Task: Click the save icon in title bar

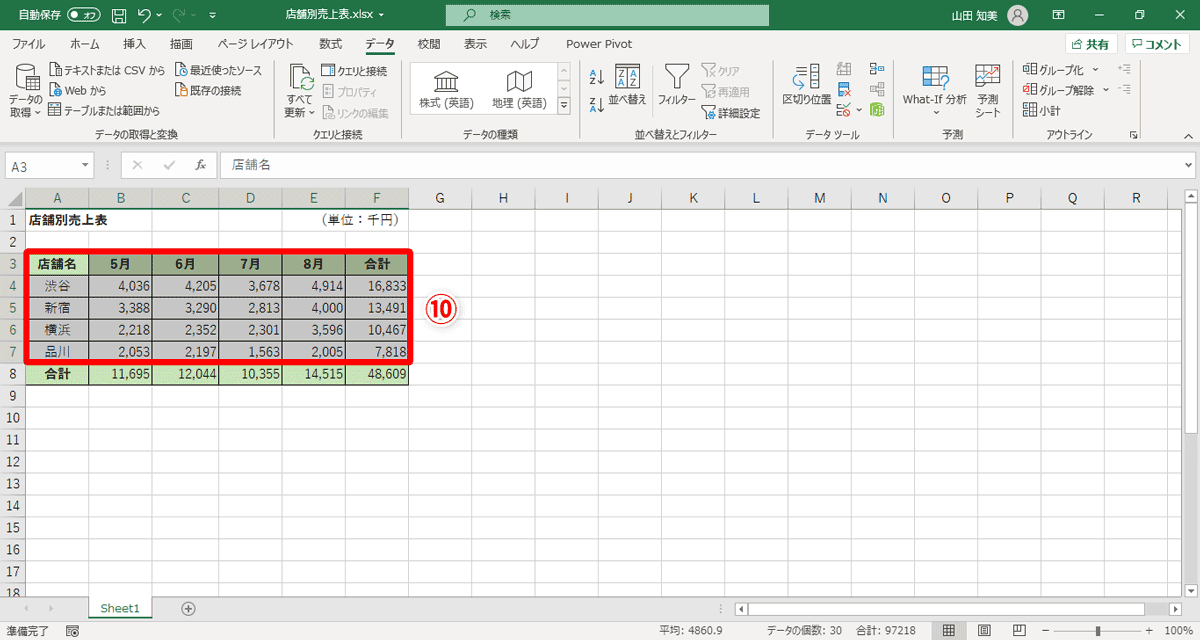Action: (x=119, y=15)
